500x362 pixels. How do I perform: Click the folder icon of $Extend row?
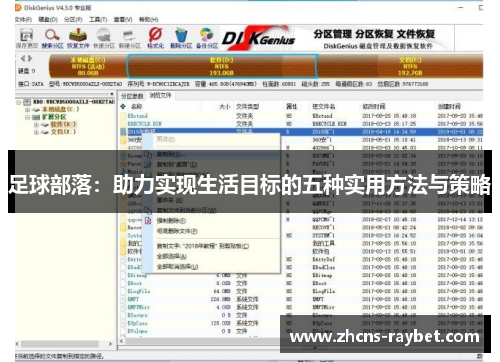click(x=123, y=116)
